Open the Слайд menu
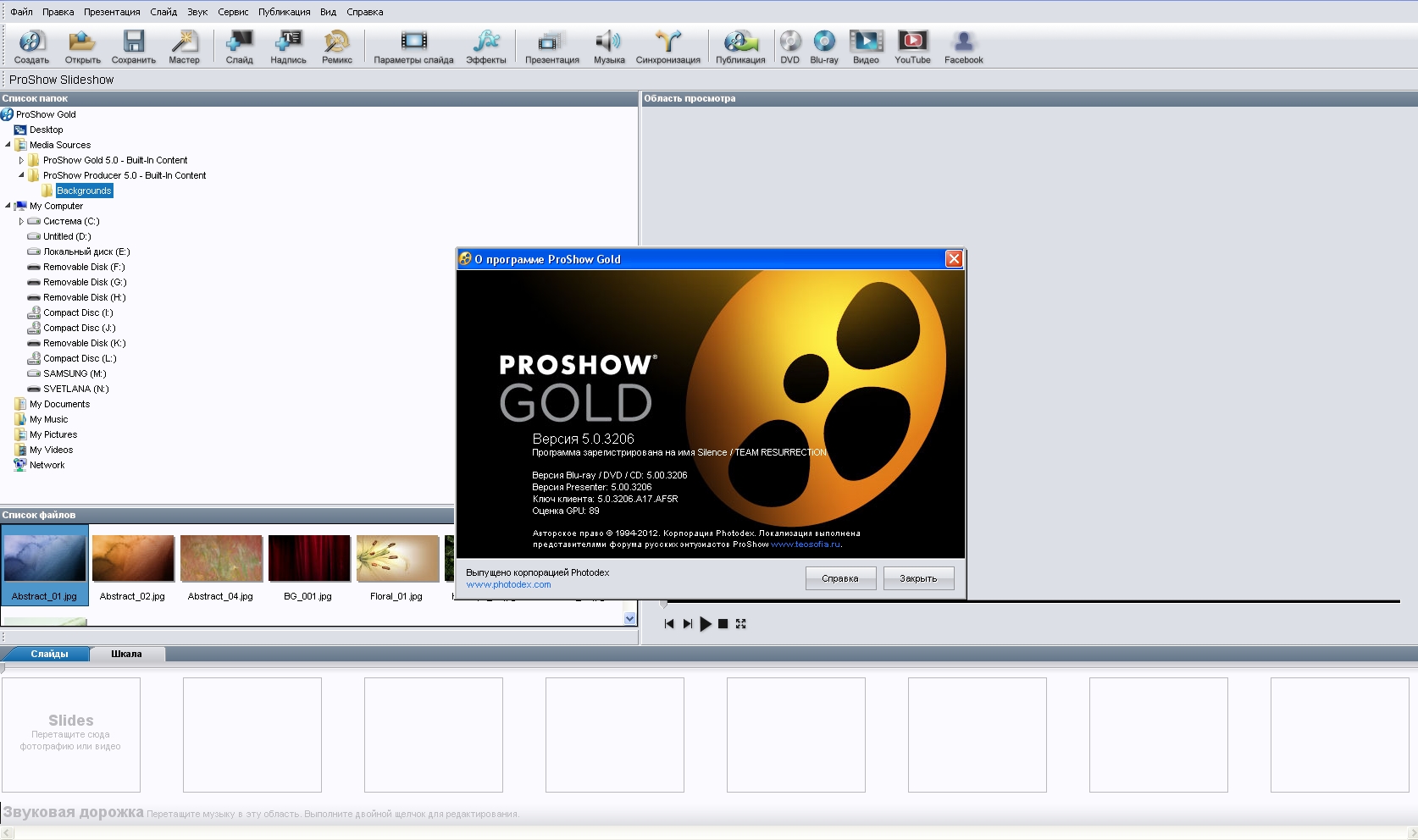Viewport: 1418px width, 840px height. 163,12
